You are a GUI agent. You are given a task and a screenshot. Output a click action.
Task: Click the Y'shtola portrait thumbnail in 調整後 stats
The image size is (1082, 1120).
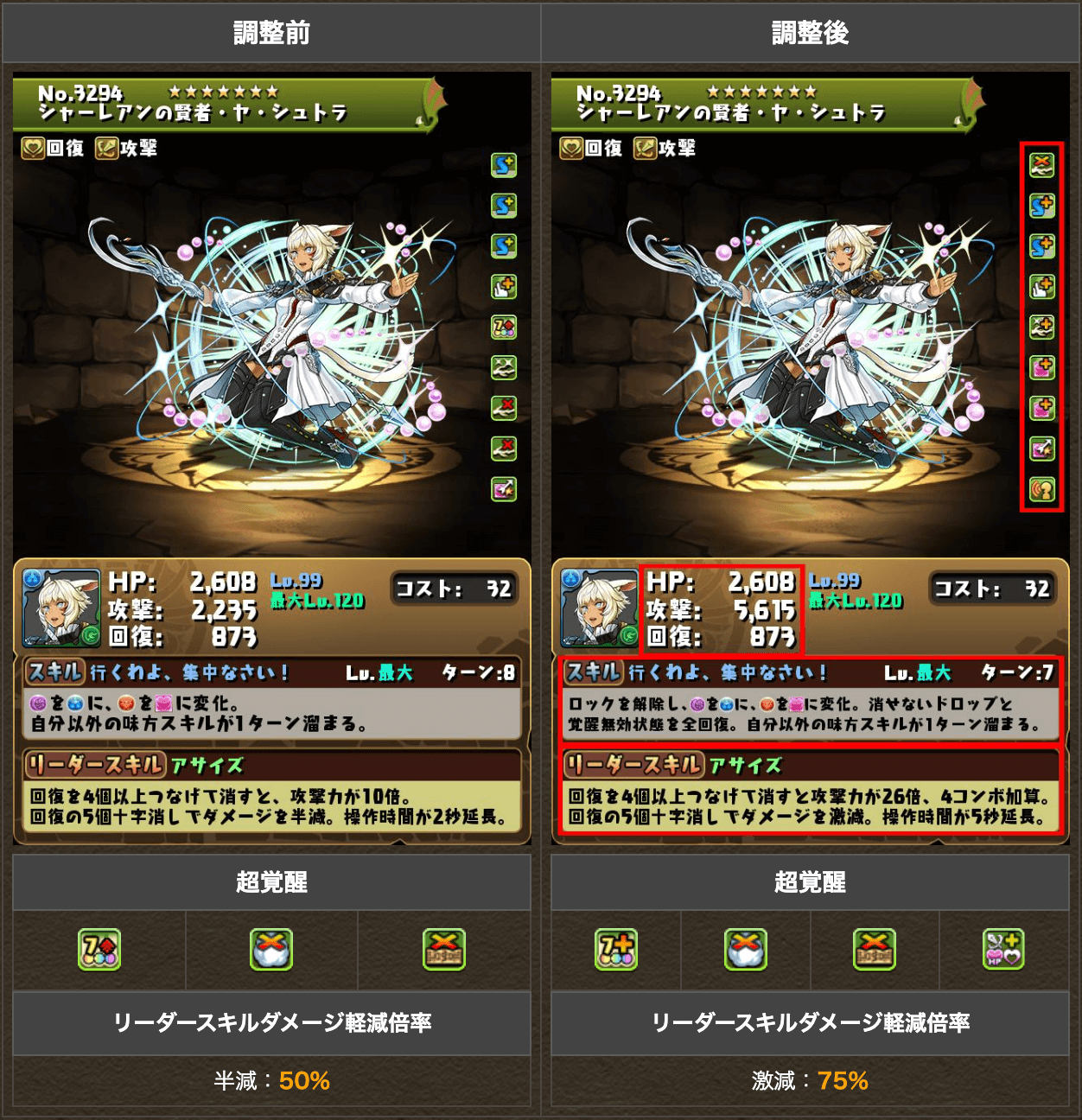tap(600, 608)
